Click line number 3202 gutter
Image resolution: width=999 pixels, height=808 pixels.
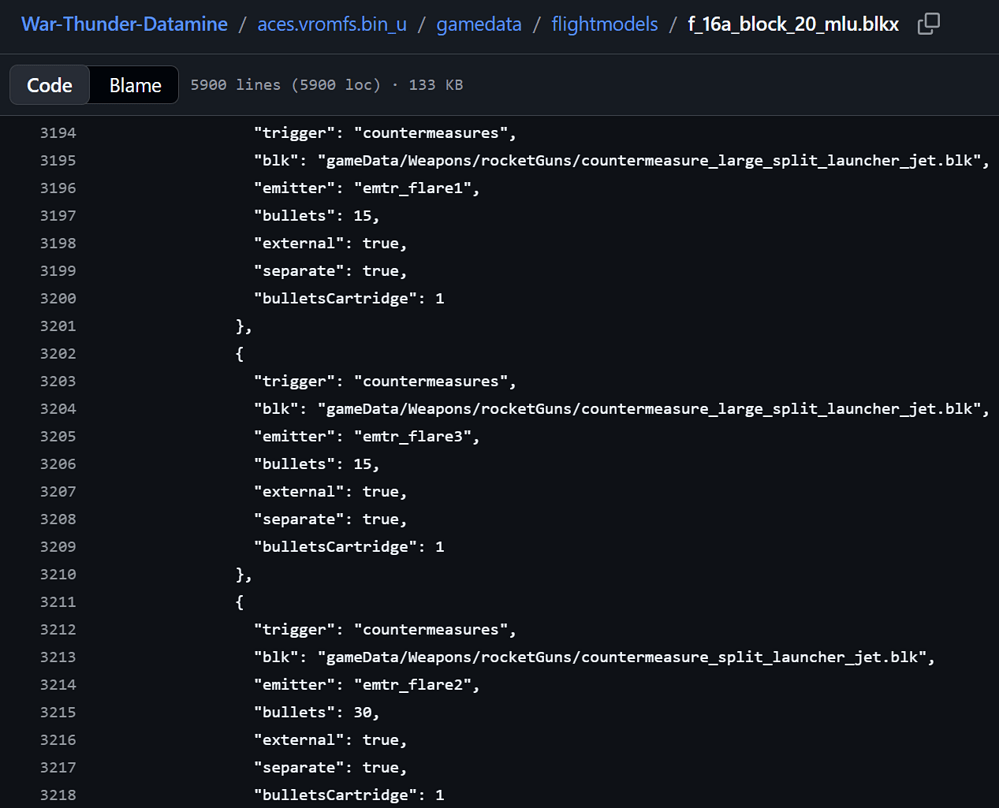click(58, 354)
